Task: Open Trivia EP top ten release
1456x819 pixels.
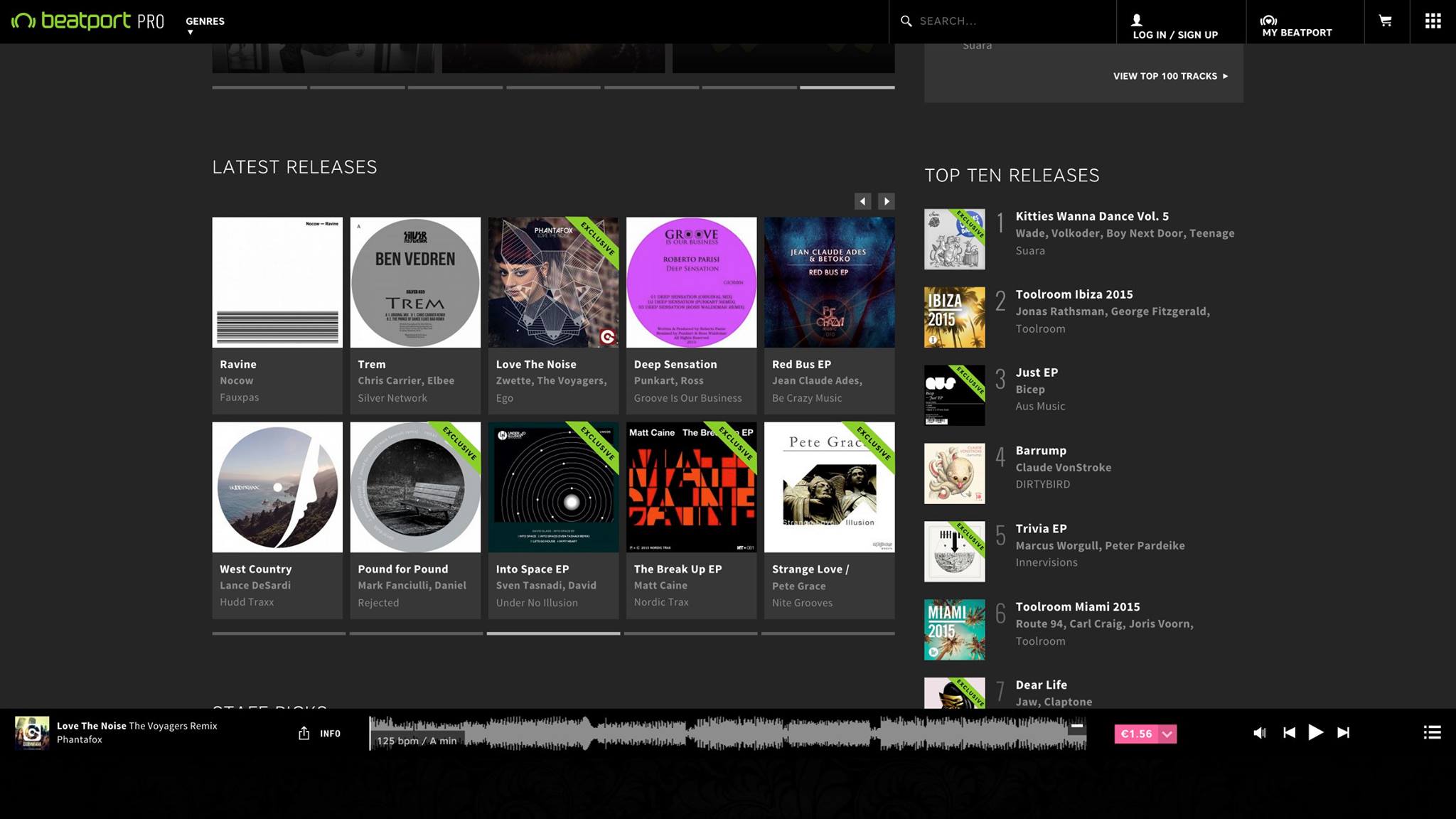Action: click(1041, 529)
